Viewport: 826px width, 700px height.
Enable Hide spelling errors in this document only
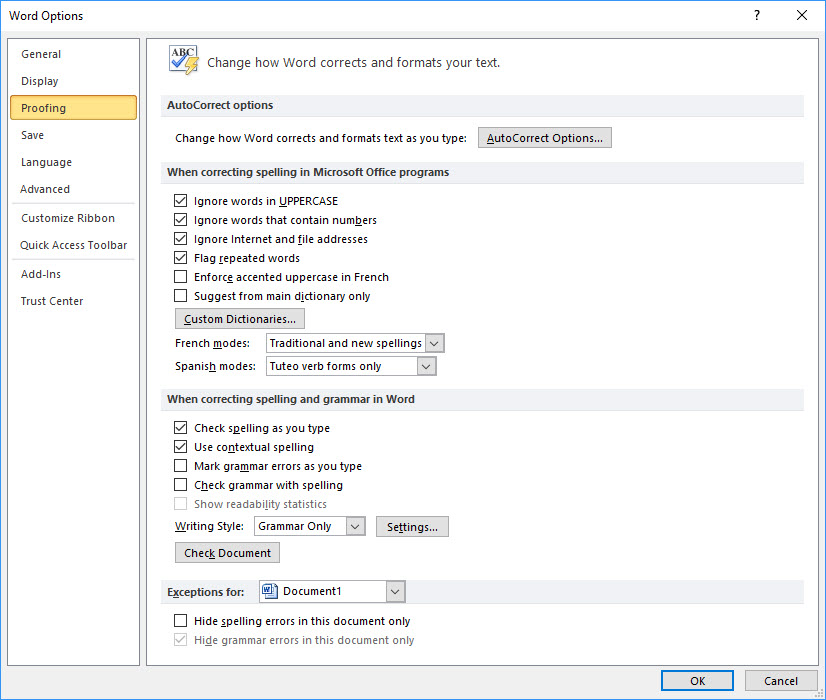181,620
